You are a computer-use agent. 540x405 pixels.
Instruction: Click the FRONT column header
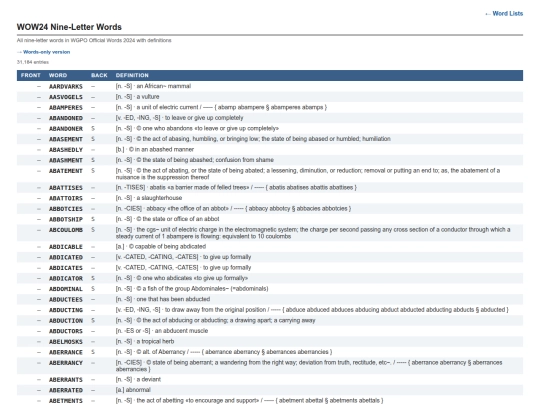tap(31, 75)
